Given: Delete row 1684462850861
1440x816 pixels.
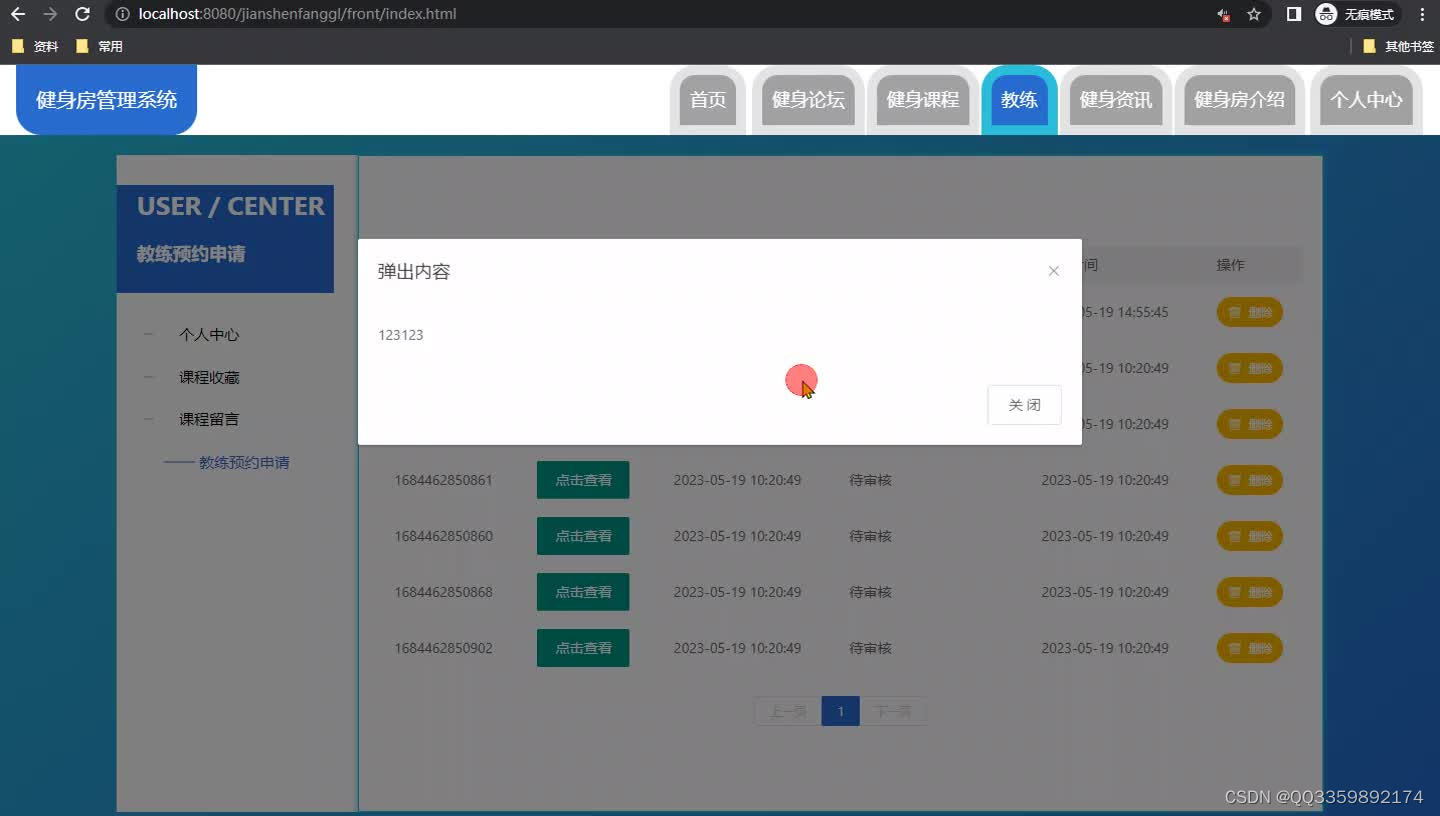Looking at the screenshot, I should coord(1249,480).
